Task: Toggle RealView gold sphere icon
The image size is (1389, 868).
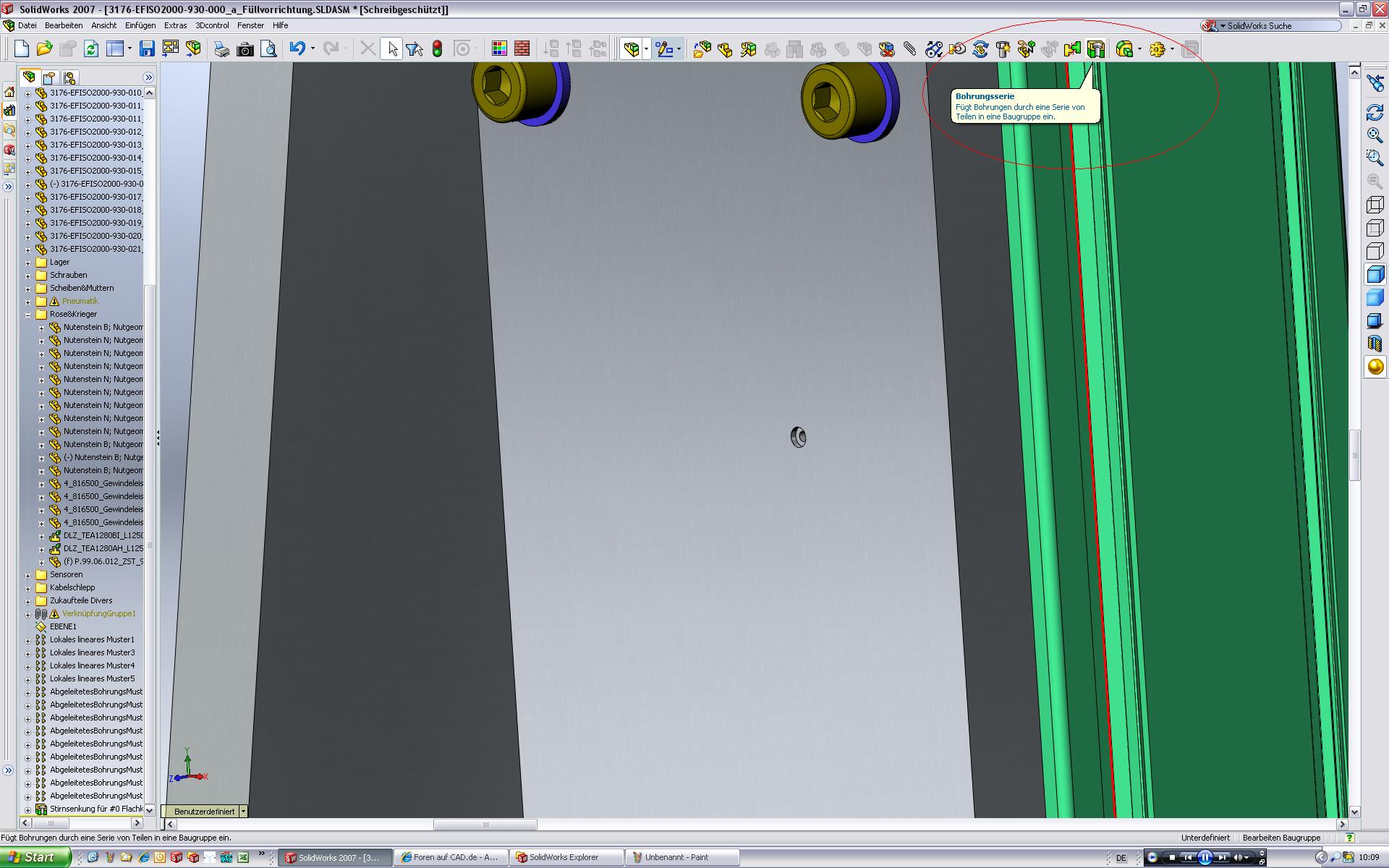Action: click(1375, 367)
